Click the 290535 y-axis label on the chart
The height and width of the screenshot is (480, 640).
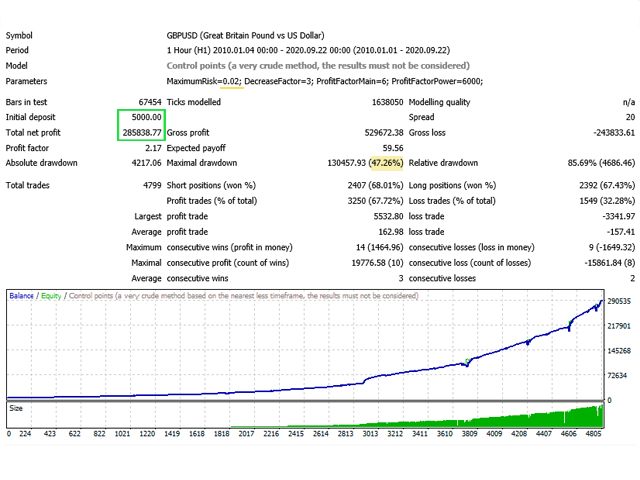coord(619,301)
